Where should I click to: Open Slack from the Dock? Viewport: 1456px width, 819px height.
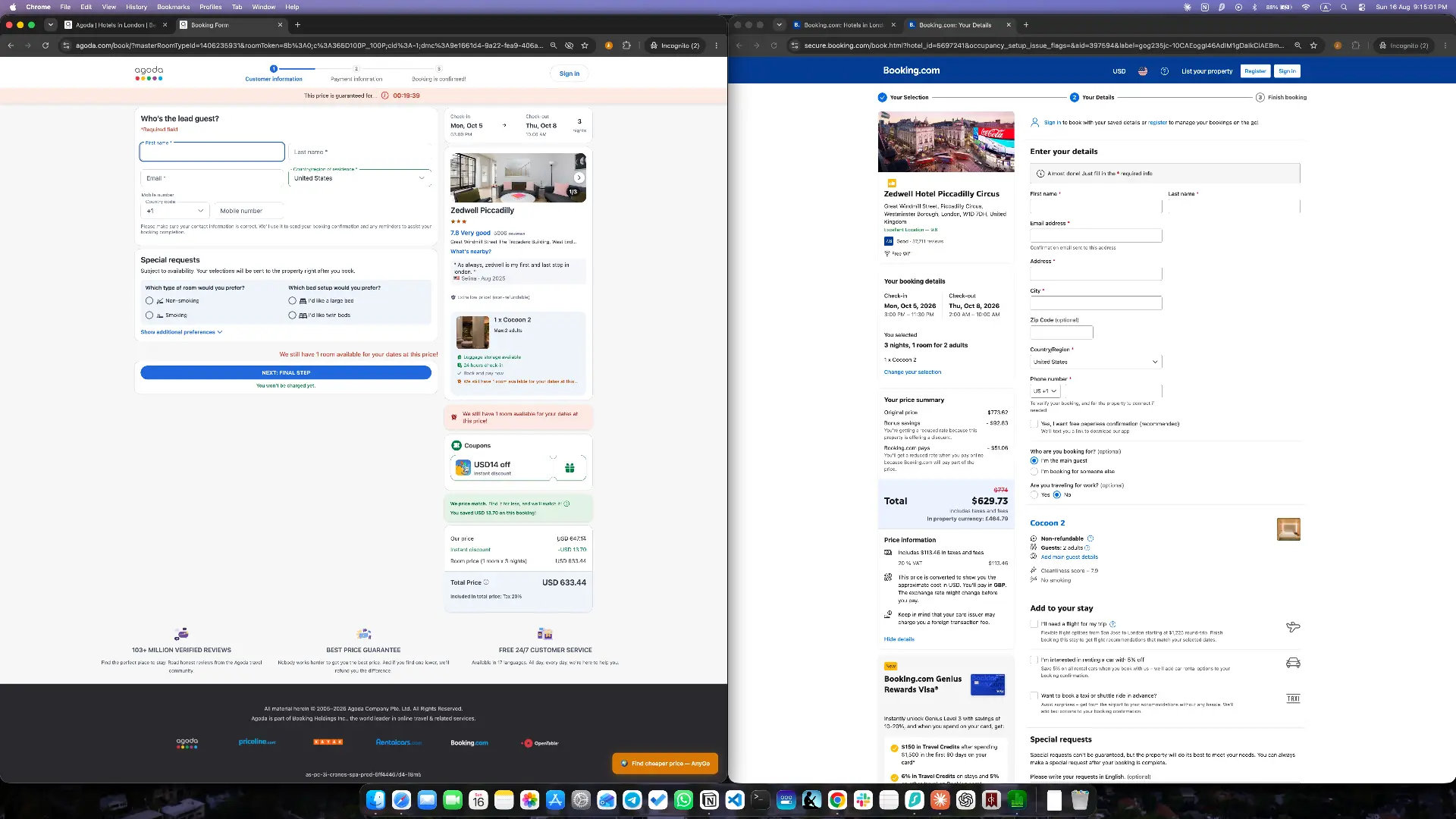(x=863, y=800)
